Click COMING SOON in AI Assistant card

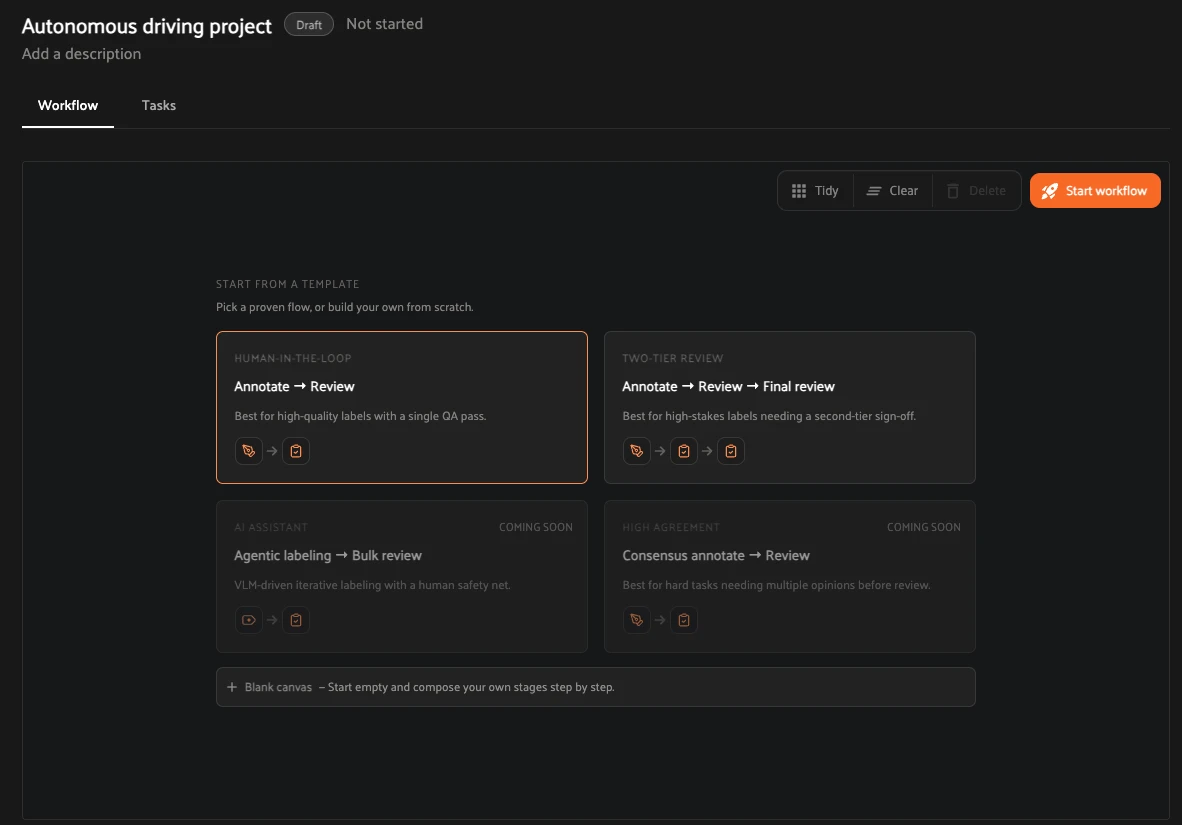click(x=536, y=527)
